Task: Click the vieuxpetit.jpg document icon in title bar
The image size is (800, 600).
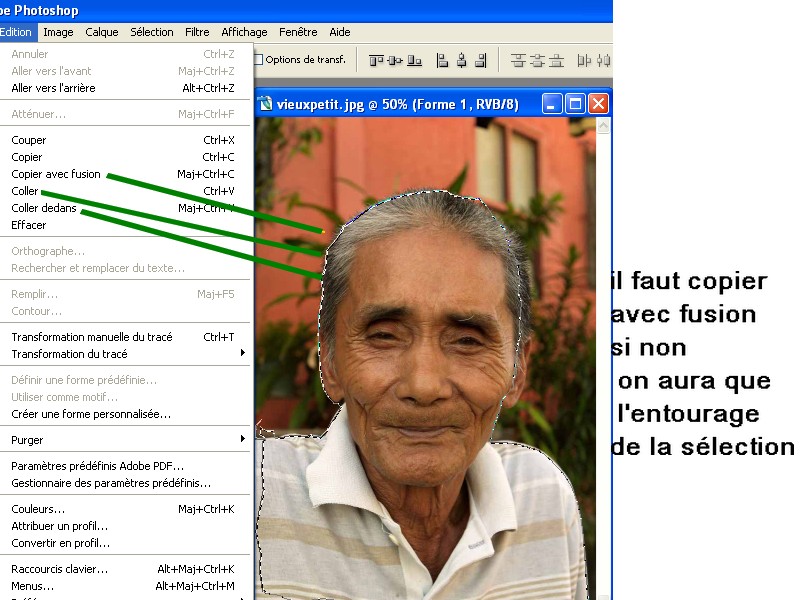Action: click(265, 104)
